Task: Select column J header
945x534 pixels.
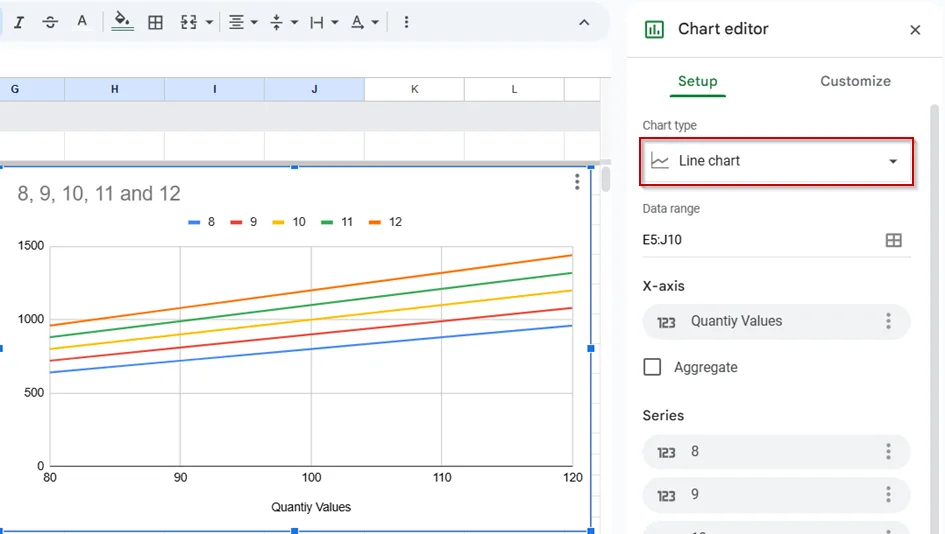Action: 315,89
